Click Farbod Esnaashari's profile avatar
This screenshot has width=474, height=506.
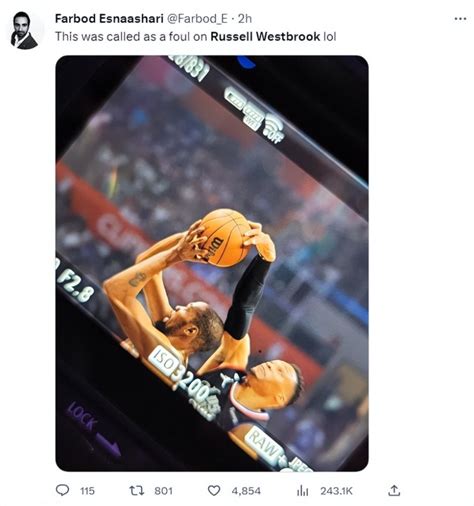[x=24, y=31]
